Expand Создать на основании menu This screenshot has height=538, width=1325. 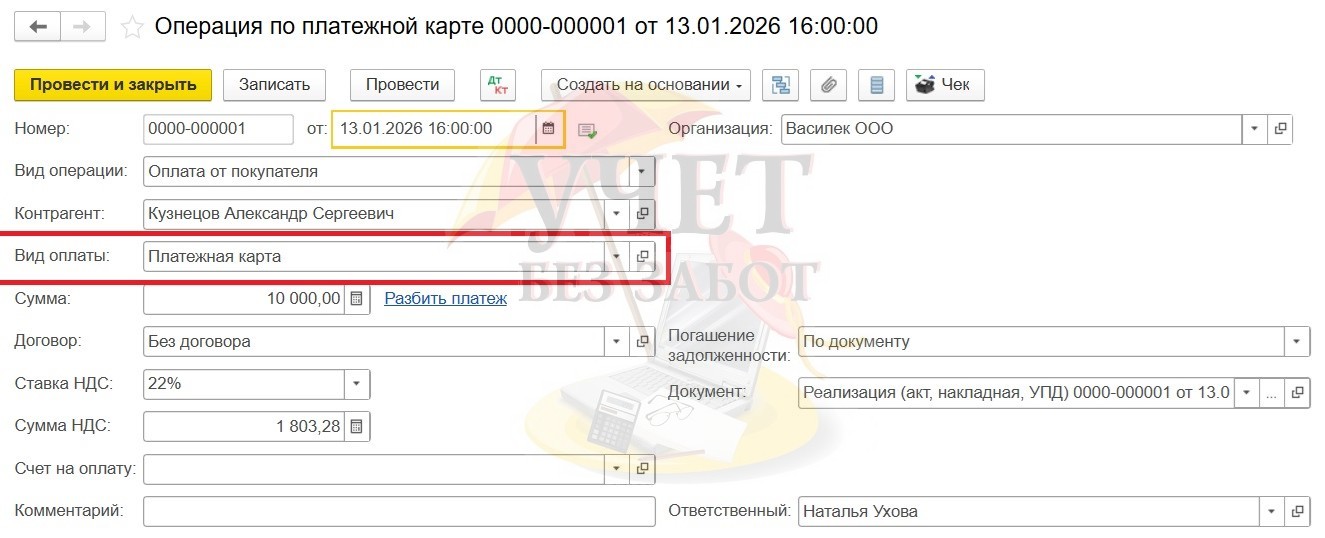click(x=645, y=85)
